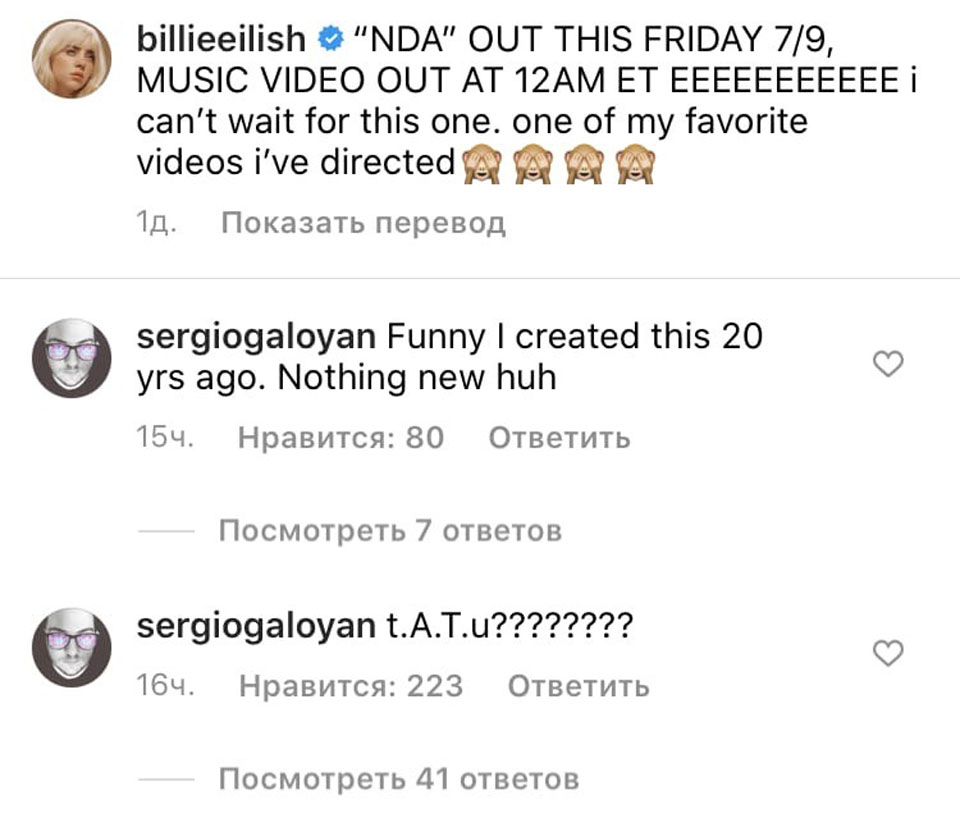
Task: Reply to the comment with 223 likes
Action: click(x=578, y=686)
